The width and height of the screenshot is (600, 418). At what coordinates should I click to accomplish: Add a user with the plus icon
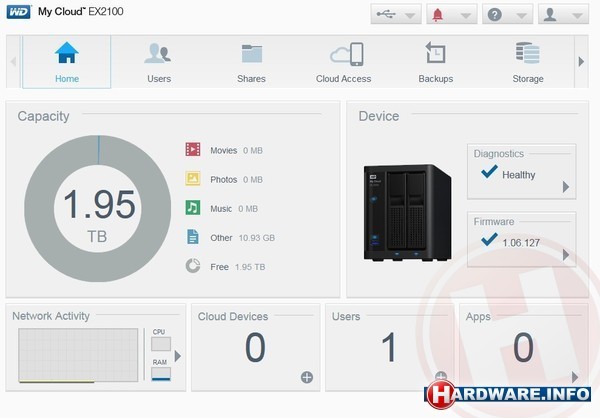tap(441, 376)
